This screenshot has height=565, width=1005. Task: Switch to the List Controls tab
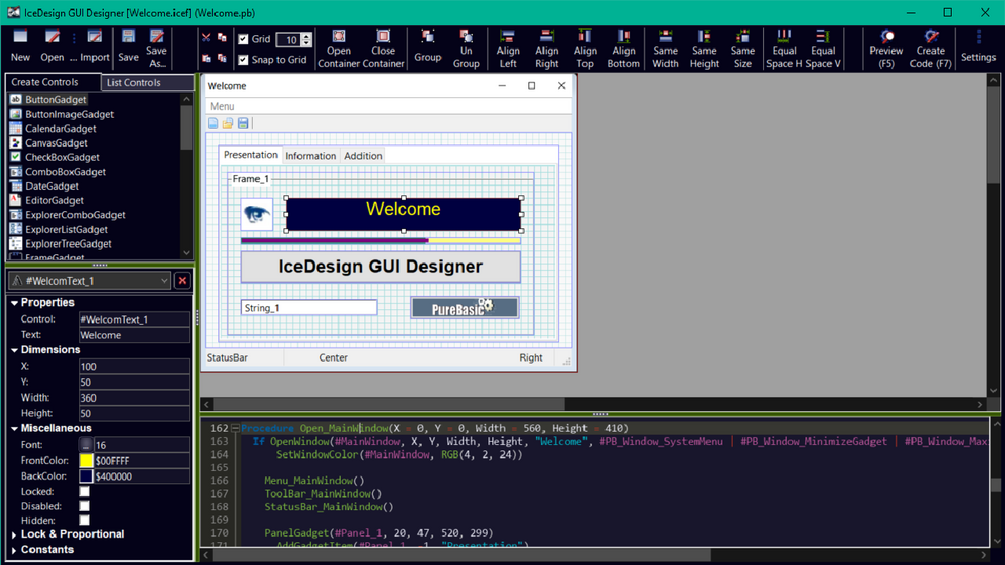147,82
